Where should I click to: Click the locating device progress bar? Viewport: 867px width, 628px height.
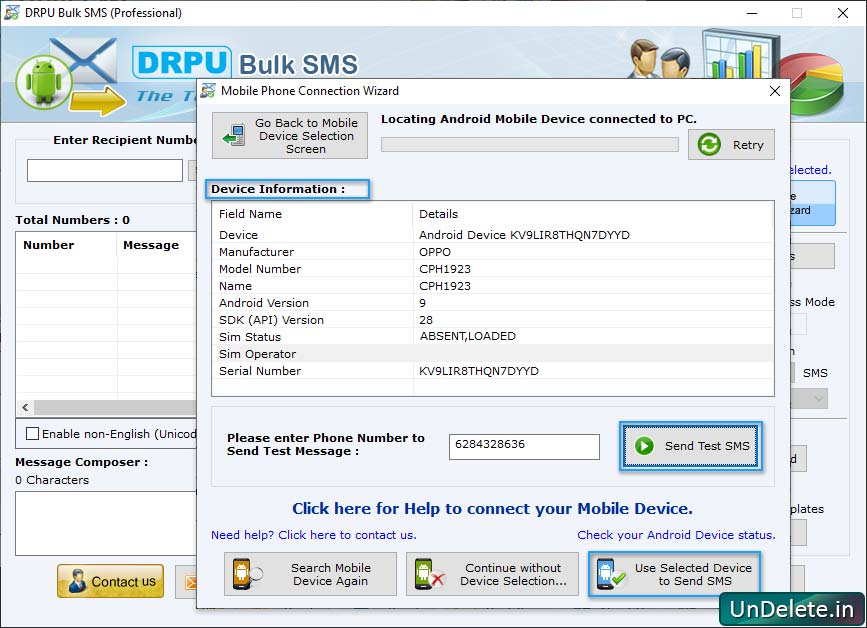coord(530,145)
